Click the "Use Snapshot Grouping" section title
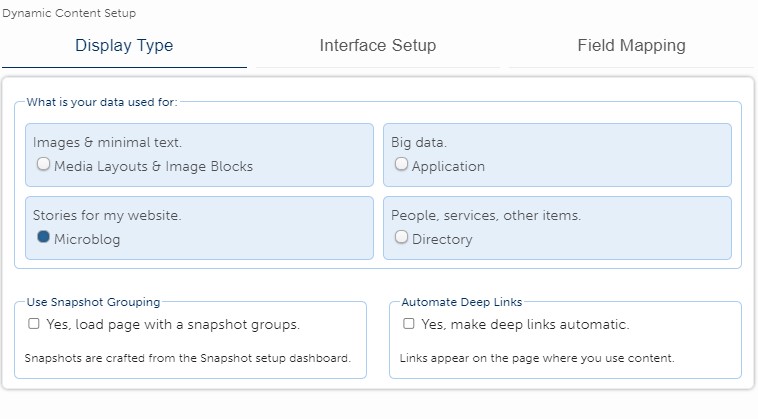Screen dimensions: 758x419 coord(92,302)
